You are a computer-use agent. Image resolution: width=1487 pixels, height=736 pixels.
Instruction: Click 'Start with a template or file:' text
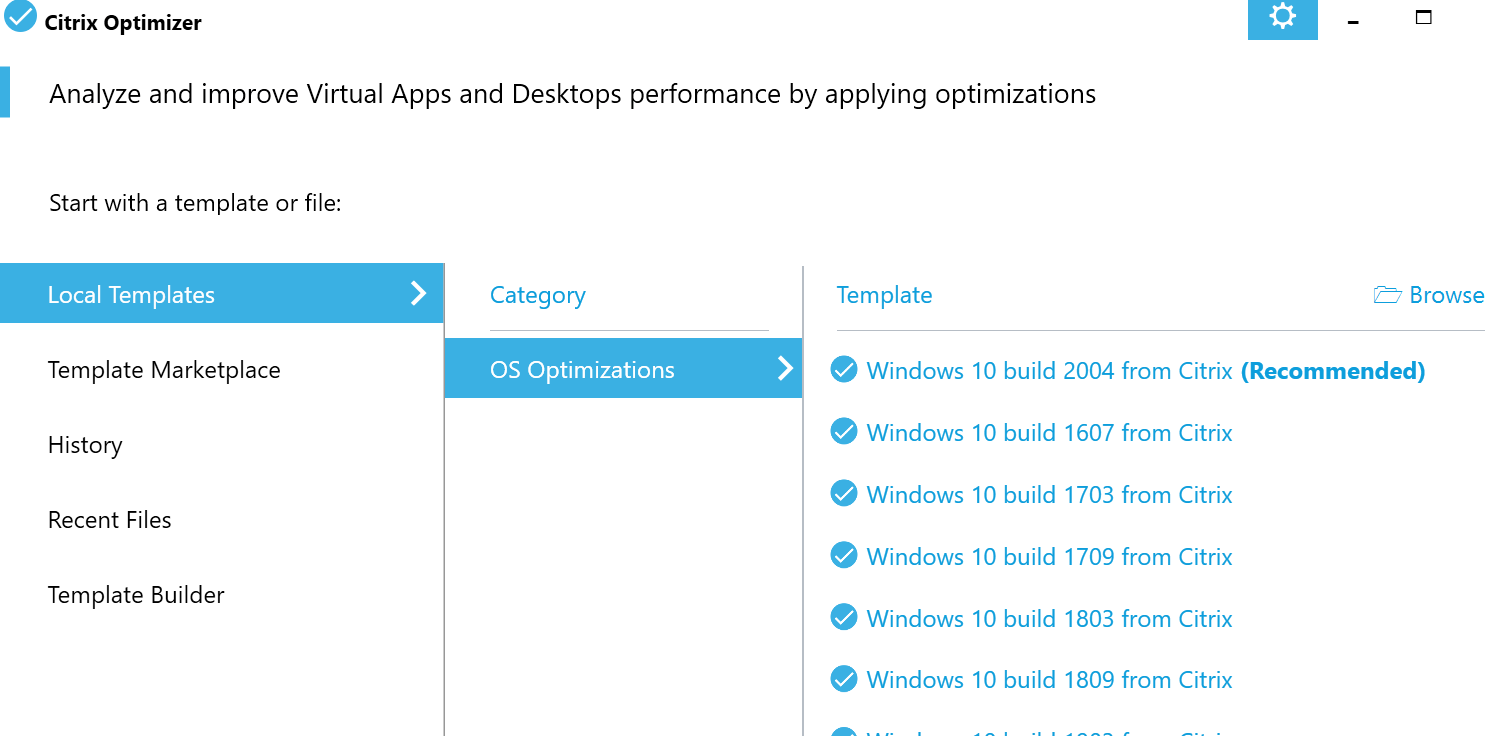pos(195,204)
